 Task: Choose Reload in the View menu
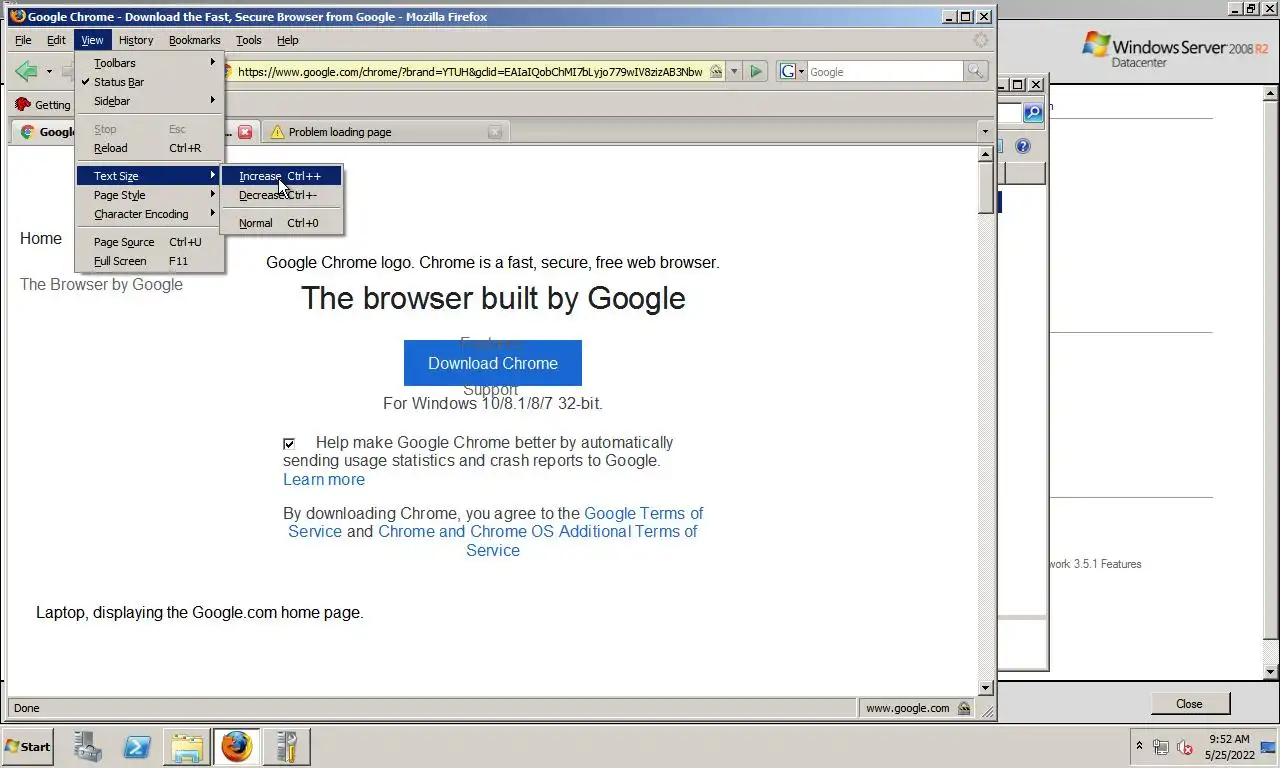(x=150, y=148)
